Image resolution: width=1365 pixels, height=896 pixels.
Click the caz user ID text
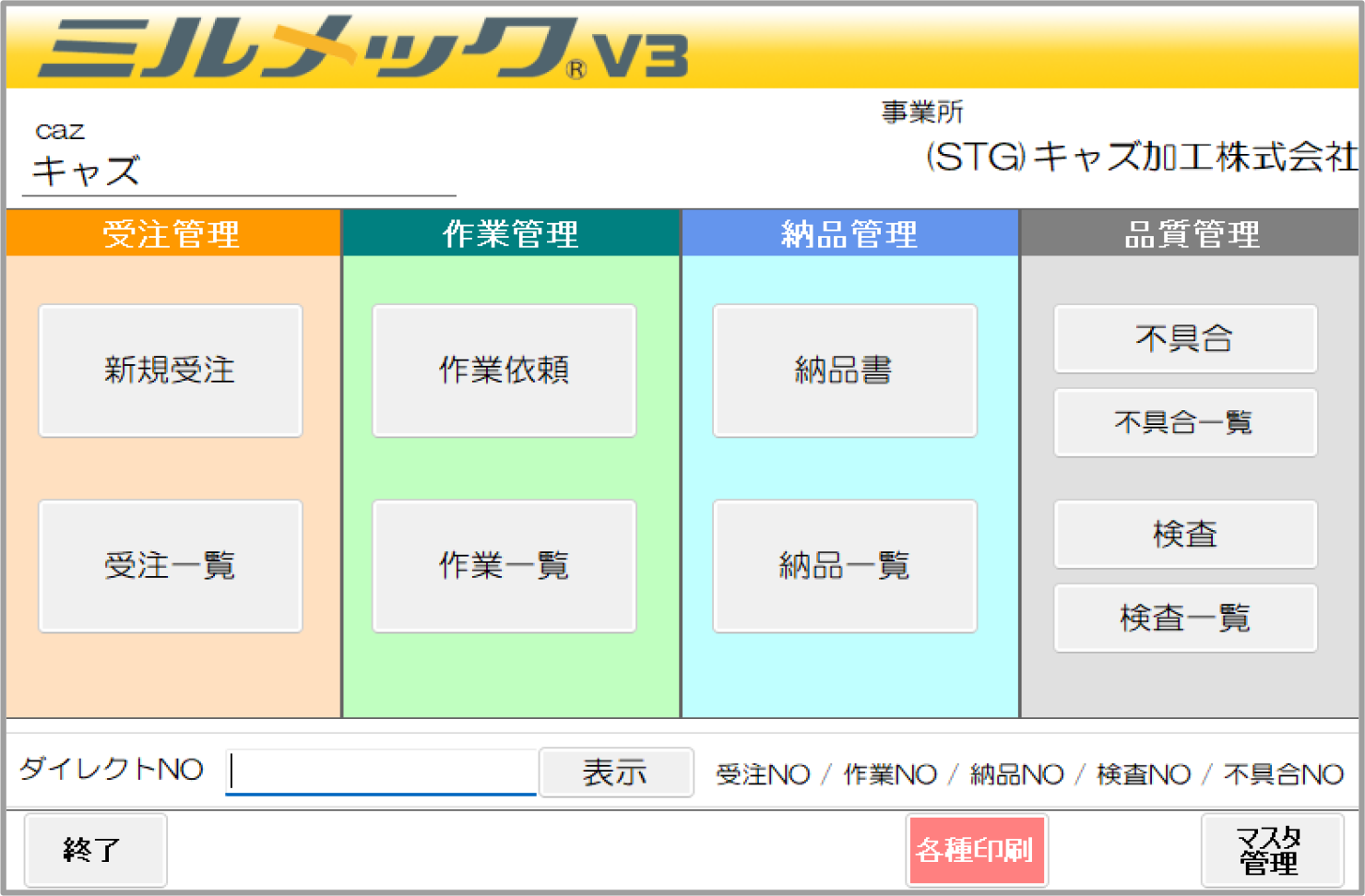(x=60, y=131)
